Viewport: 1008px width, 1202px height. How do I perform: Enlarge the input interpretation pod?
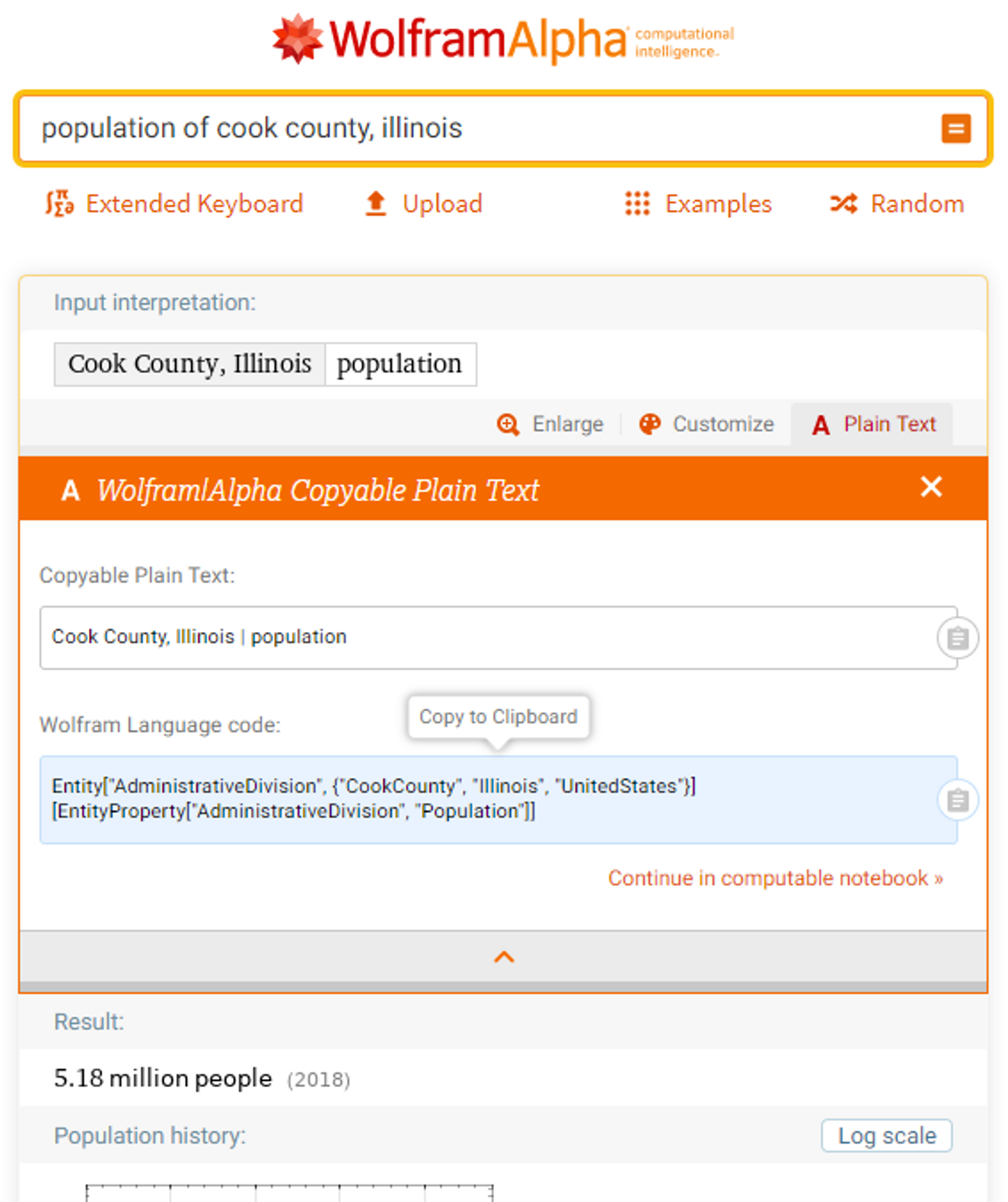(550, 424)
